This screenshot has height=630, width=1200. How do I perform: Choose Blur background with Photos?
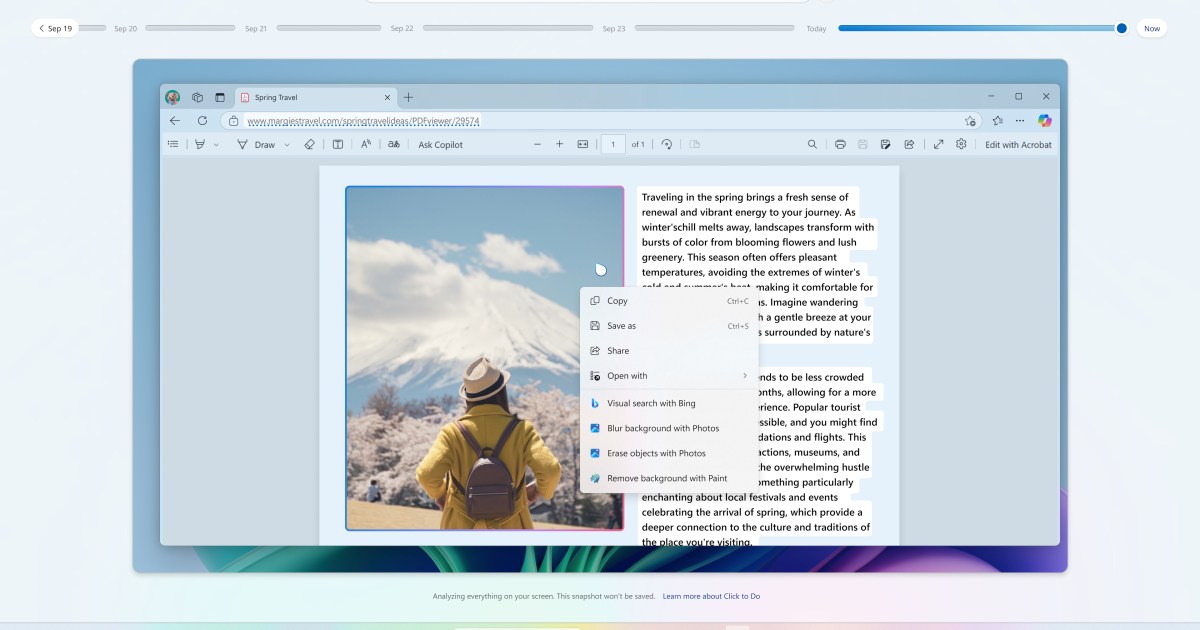point(662,428)
